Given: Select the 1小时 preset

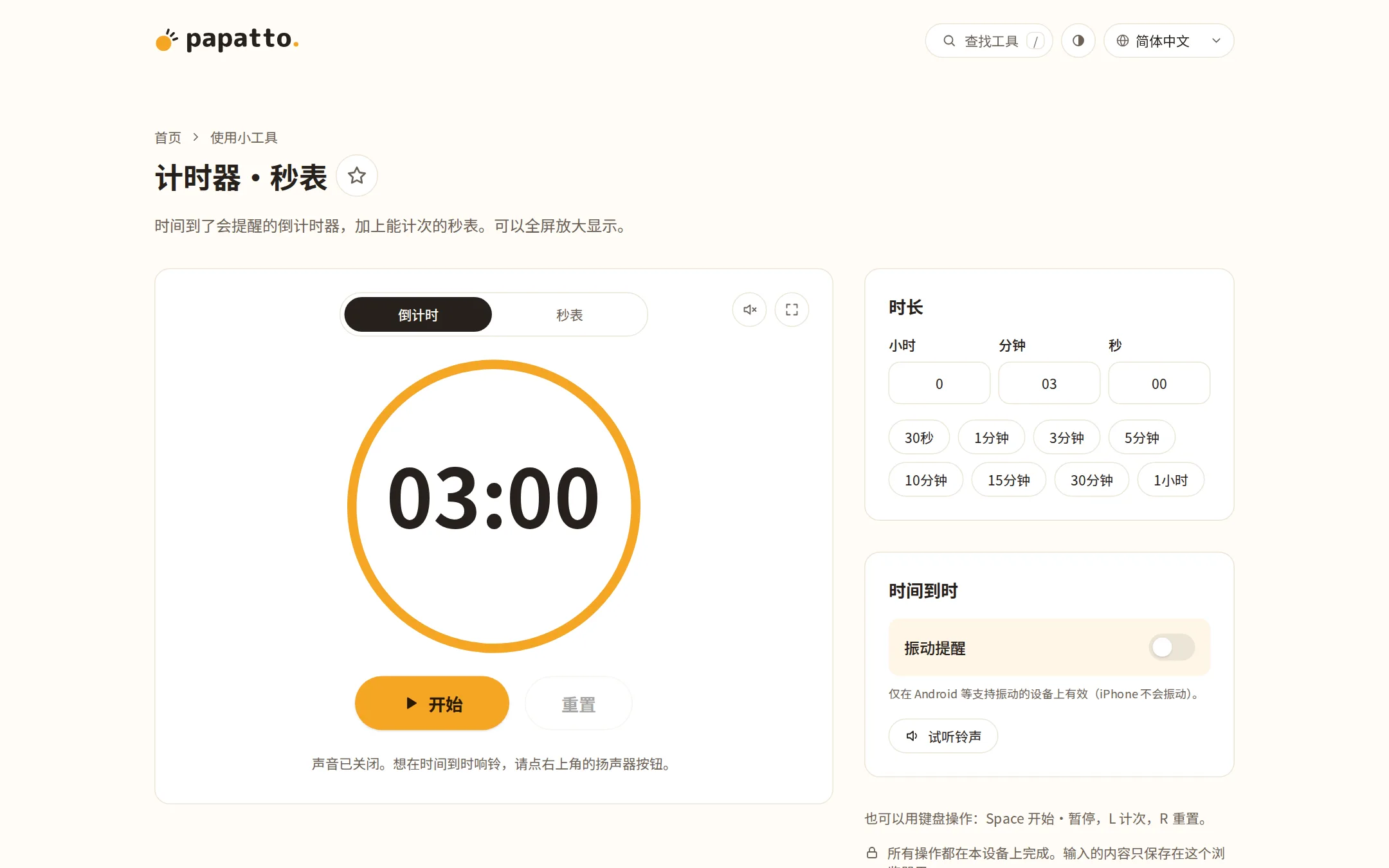Looking at the screenshot, I should point(1170,480).
